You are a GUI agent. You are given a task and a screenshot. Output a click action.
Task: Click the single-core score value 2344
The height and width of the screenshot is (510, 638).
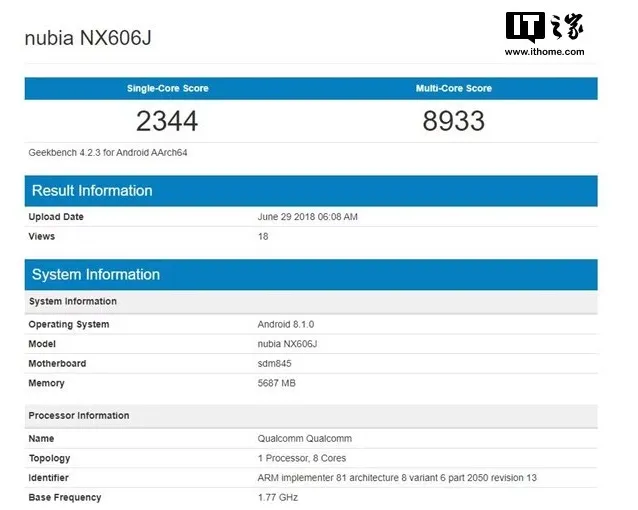[167, 122]
